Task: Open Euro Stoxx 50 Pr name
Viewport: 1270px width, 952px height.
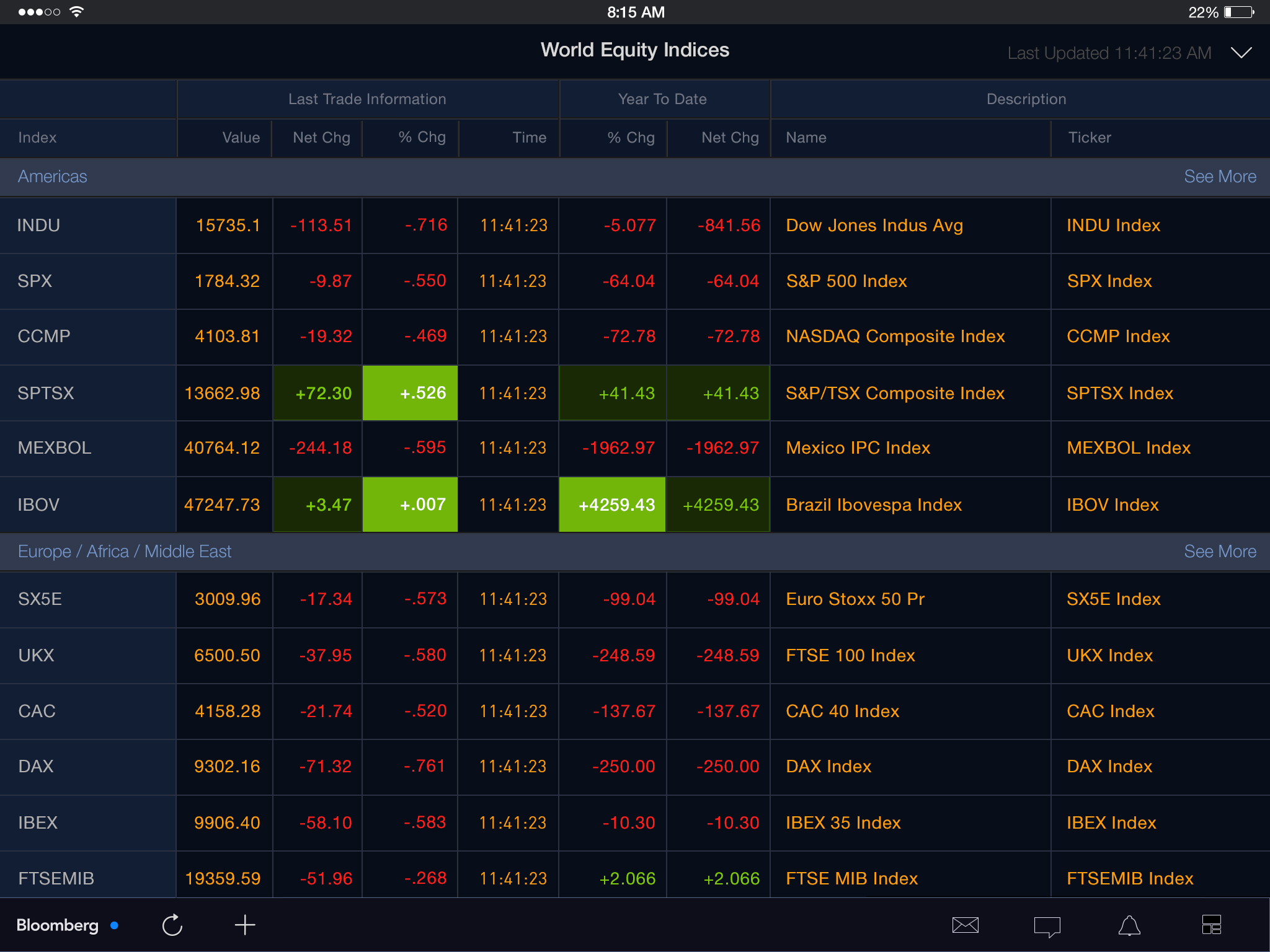Action: point(855,599)
